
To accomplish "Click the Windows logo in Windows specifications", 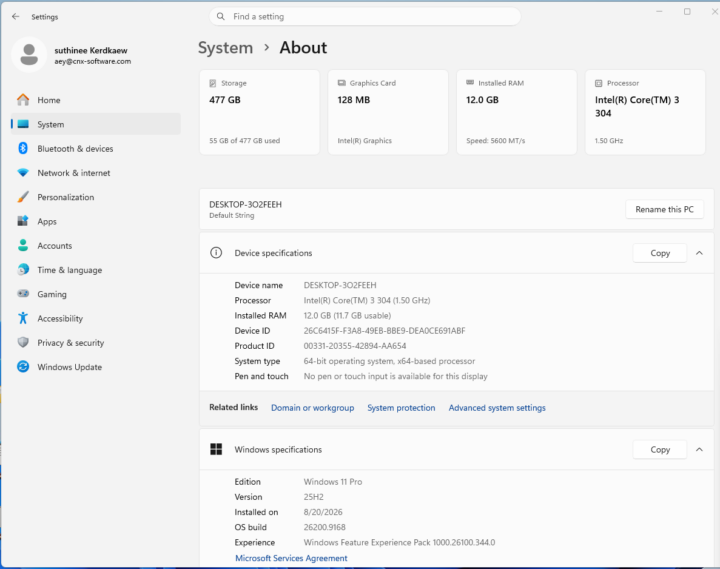I will click(216, 449).
